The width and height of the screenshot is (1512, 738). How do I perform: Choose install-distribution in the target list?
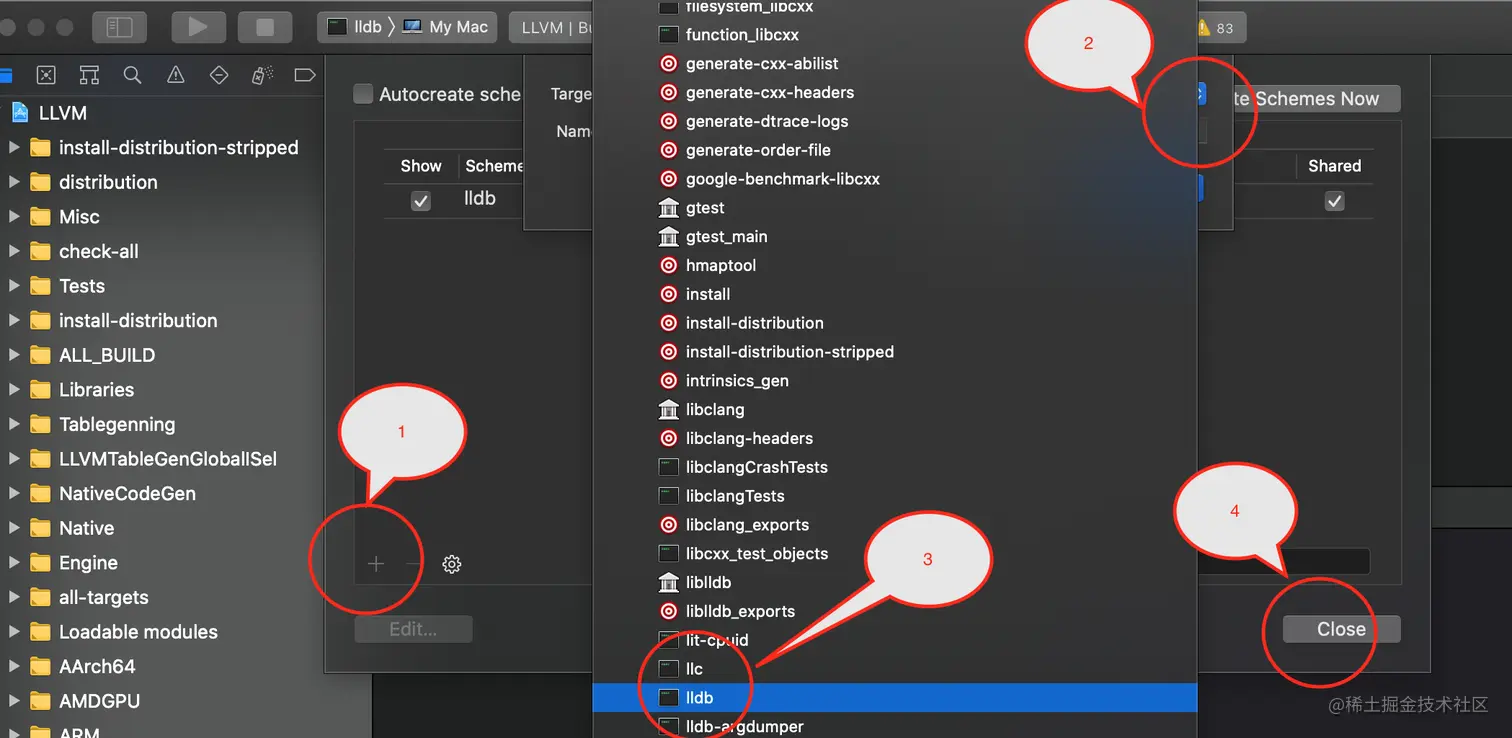[895, 323]
